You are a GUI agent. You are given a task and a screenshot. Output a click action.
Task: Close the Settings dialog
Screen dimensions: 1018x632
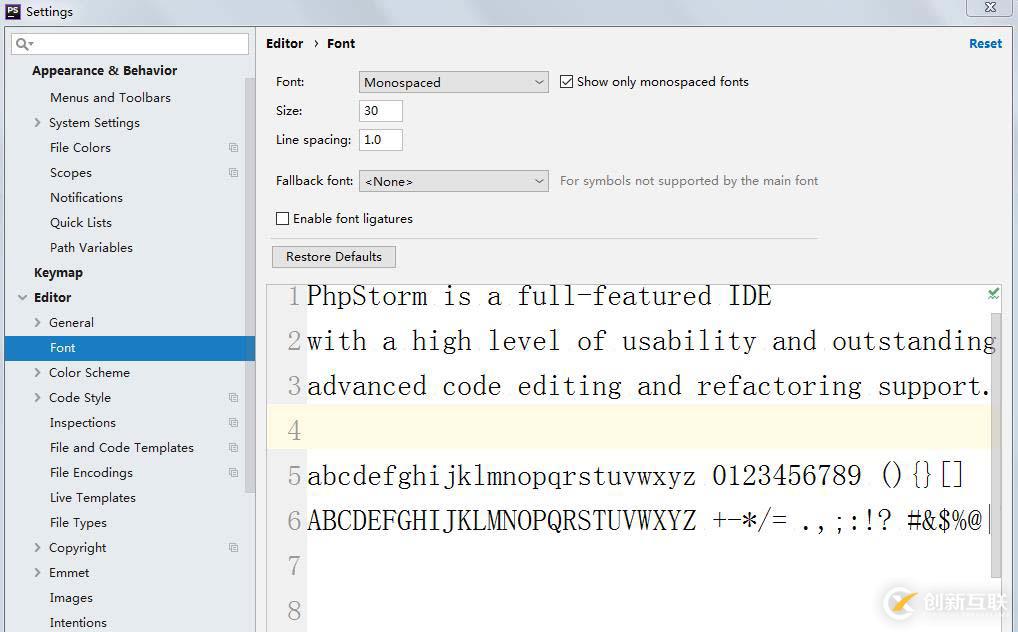[991, 7]
